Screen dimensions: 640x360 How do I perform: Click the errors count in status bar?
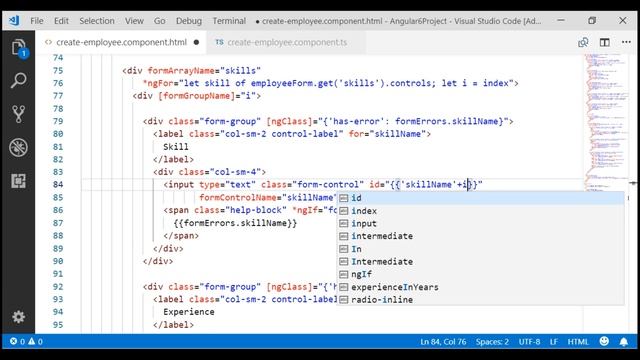(x=17, y=341)
